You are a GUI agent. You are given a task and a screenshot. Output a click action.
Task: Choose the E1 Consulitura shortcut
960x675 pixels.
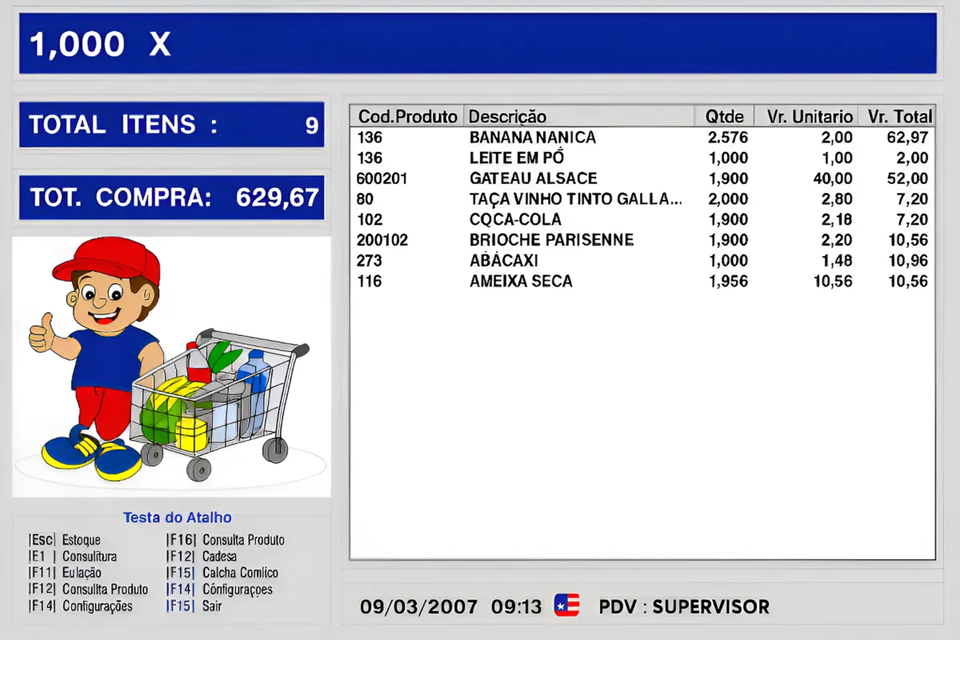click(x=72, y=556)
